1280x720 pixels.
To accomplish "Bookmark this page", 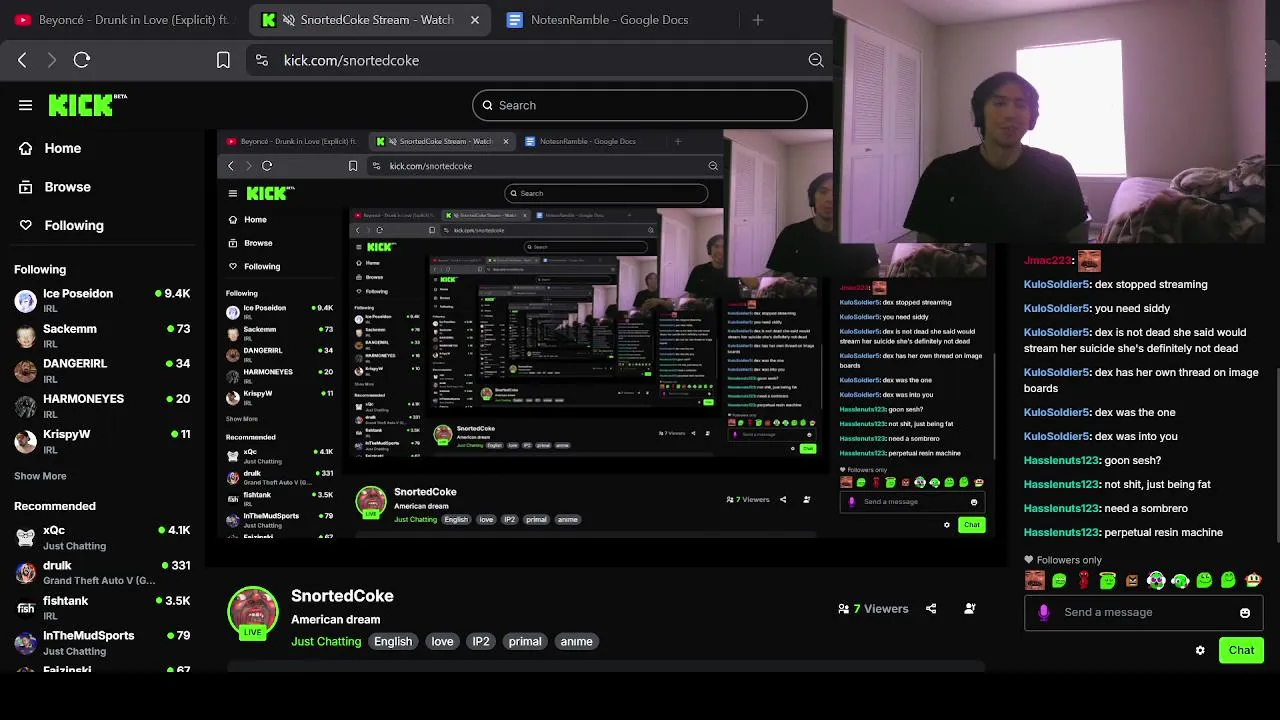I will point(223,60).
